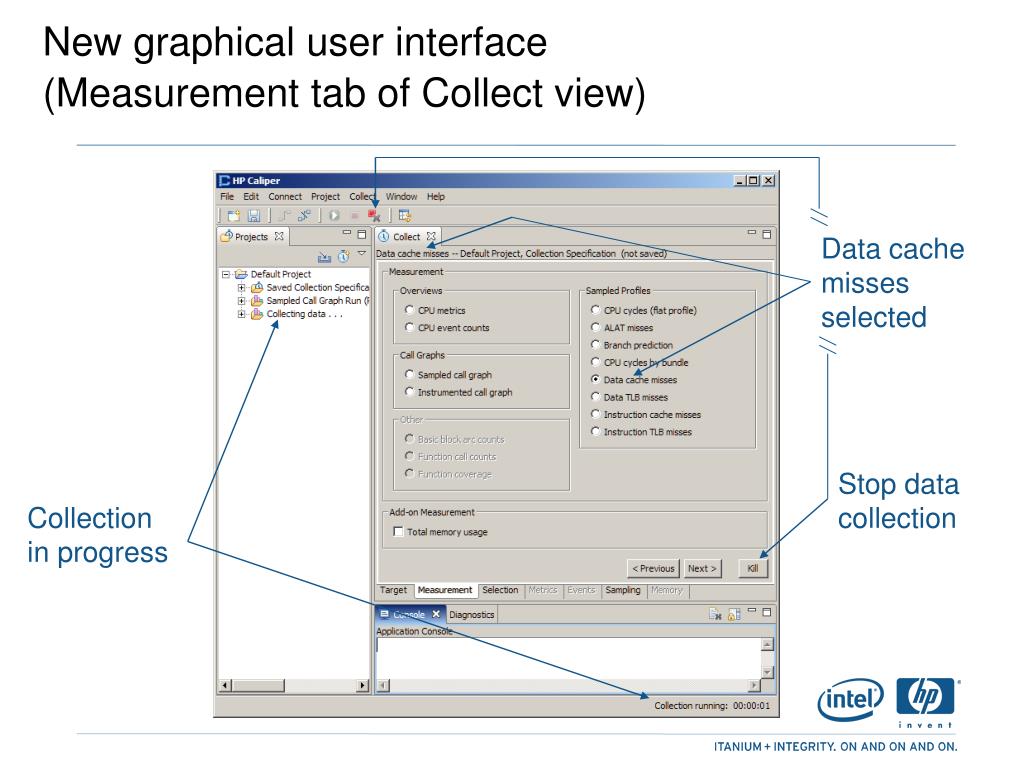Click the console scroll up arrow
Screen dimensions: 1024x768
point(767,645)
